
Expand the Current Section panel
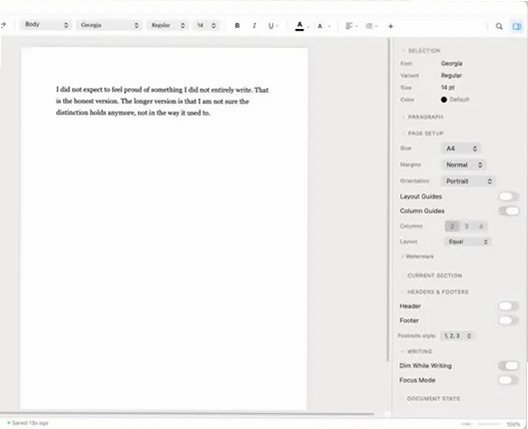[x=432, y=275]
